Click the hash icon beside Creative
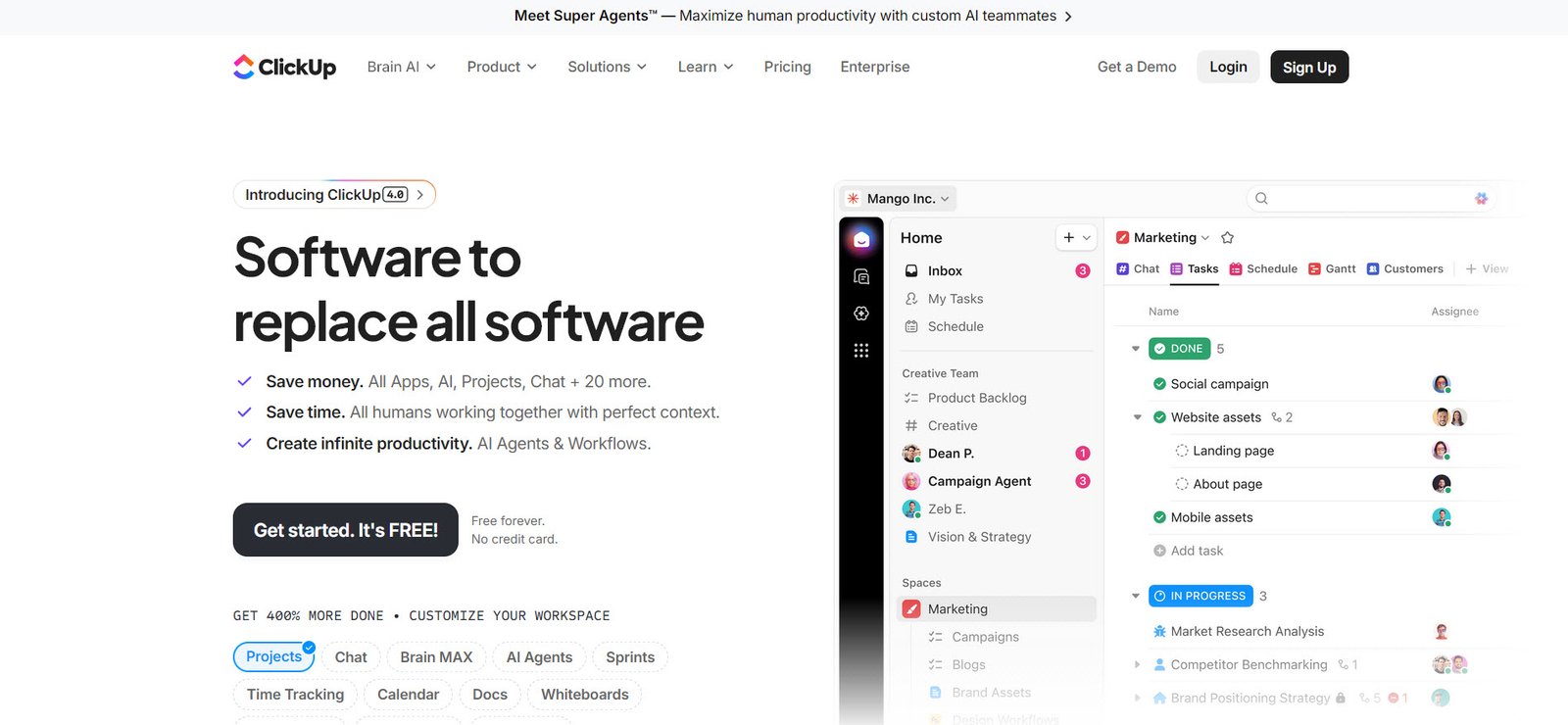This screenshot has height=725, width=1568. tap(911, 425)
